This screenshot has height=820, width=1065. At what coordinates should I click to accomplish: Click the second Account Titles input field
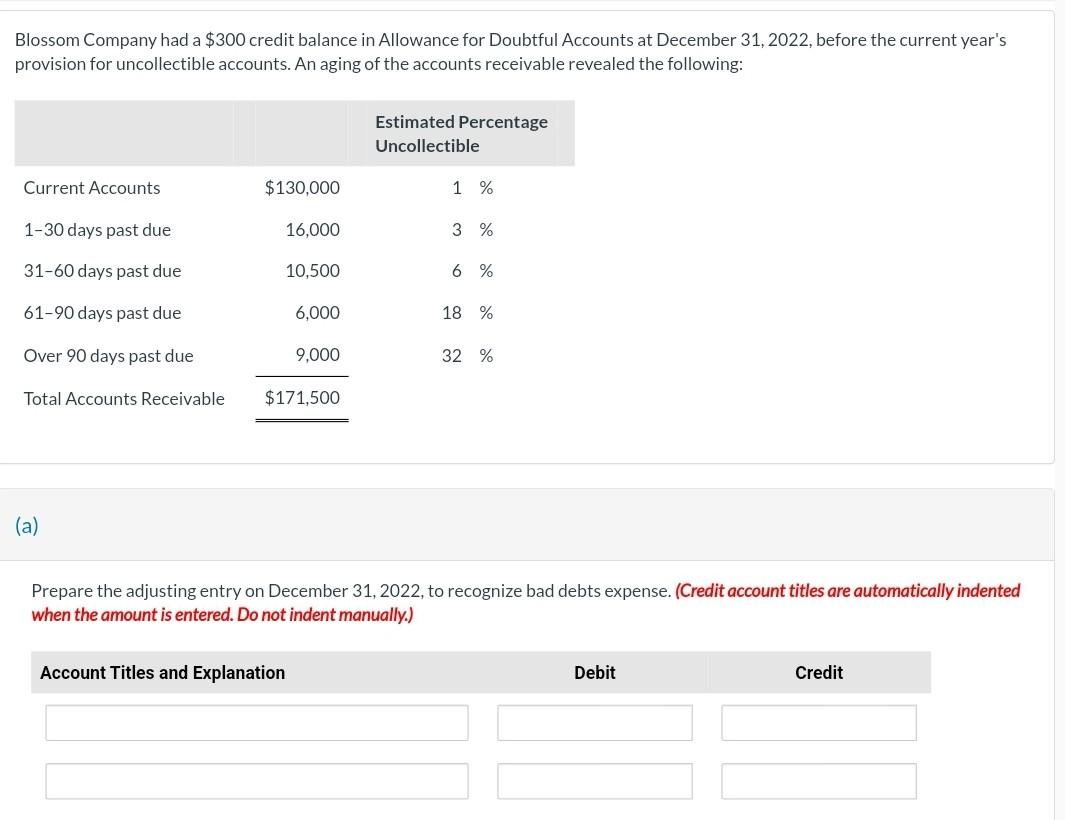click(257, 781)
